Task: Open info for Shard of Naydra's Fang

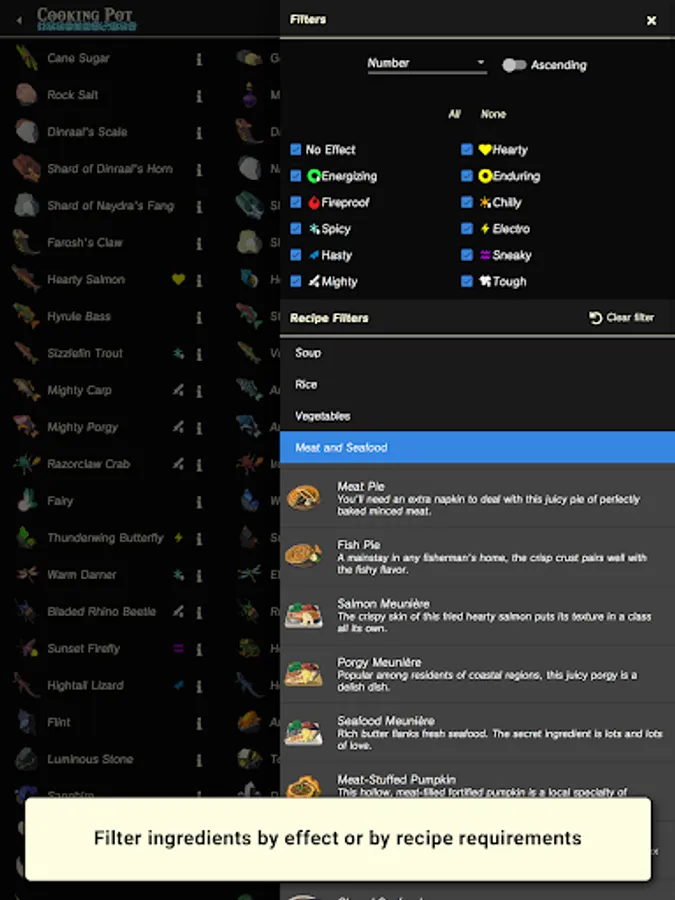Action: (x=199, y=207)
